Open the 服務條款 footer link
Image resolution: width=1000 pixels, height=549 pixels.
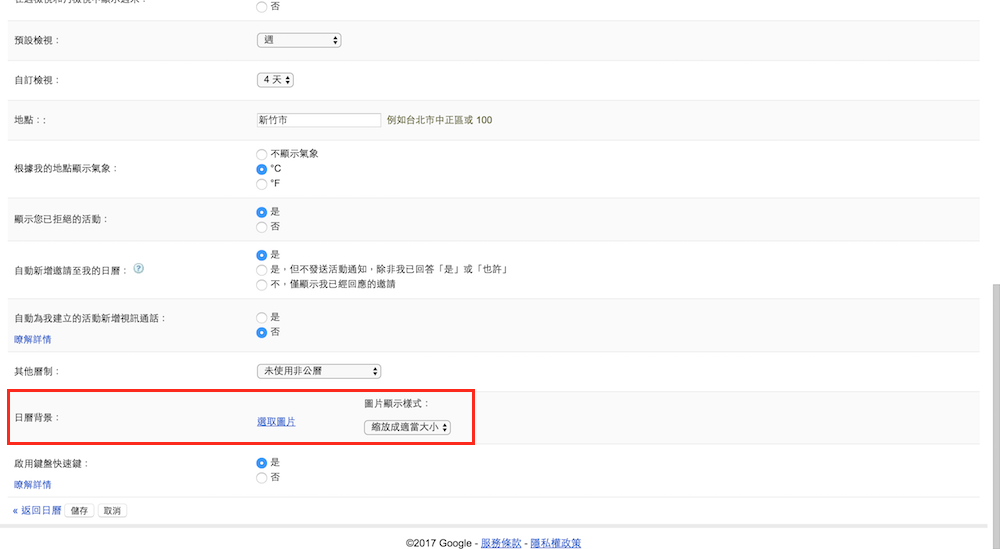tap(501, 543)
